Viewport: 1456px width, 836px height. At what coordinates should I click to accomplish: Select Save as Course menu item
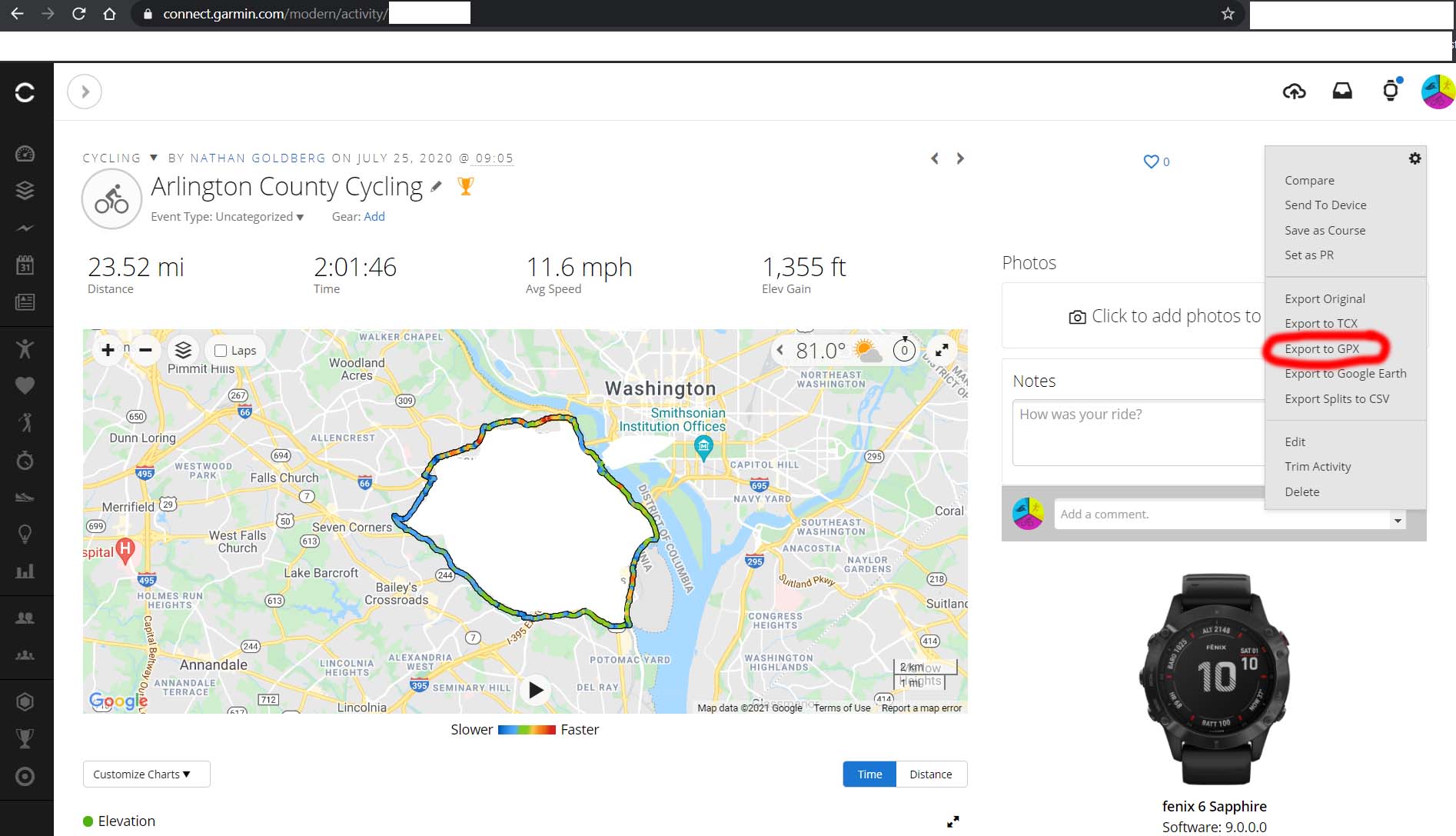tap(1325, 230)
